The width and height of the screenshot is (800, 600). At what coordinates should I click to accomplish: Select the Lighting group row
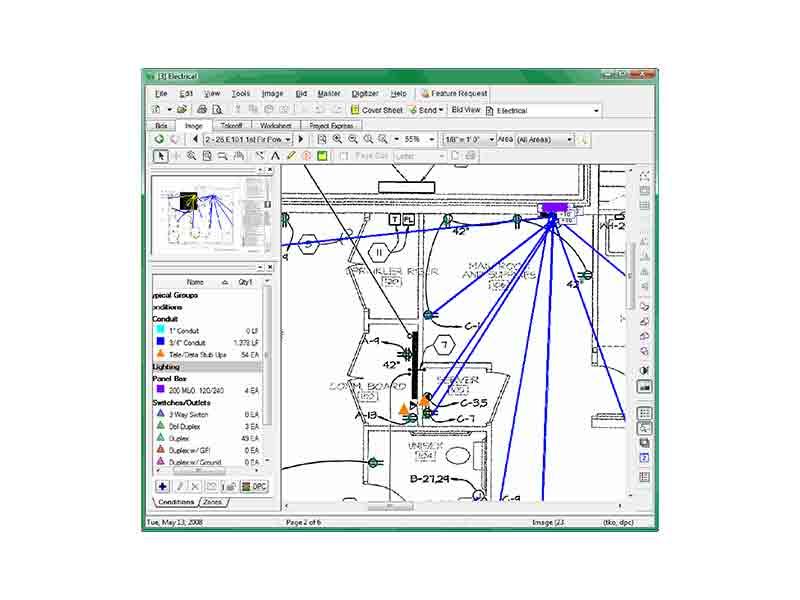coord(207,366)
